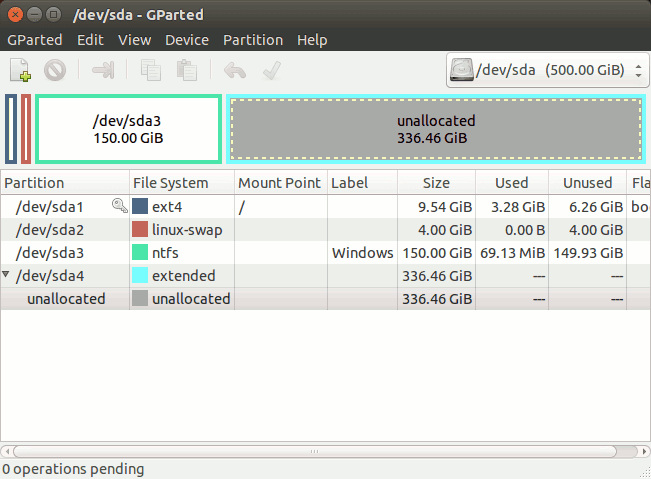Click the 3.28 GiB used value
651x479 pixels.
[518, 207]
